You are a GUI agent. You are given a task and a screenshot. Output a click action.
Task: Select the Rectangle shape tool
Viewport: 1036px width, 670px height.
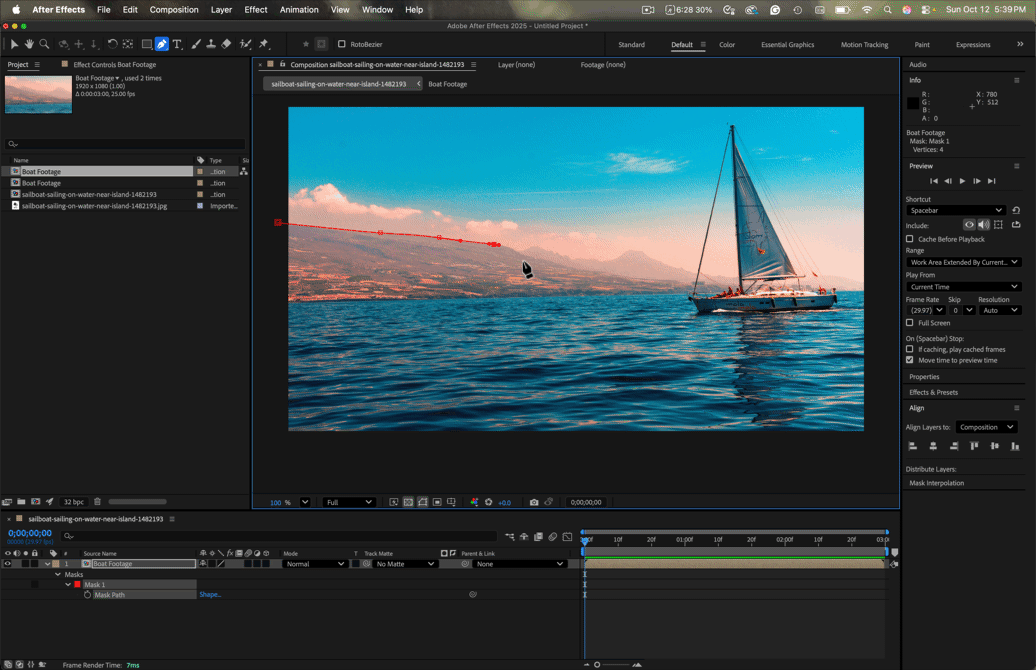pos(147,44)
